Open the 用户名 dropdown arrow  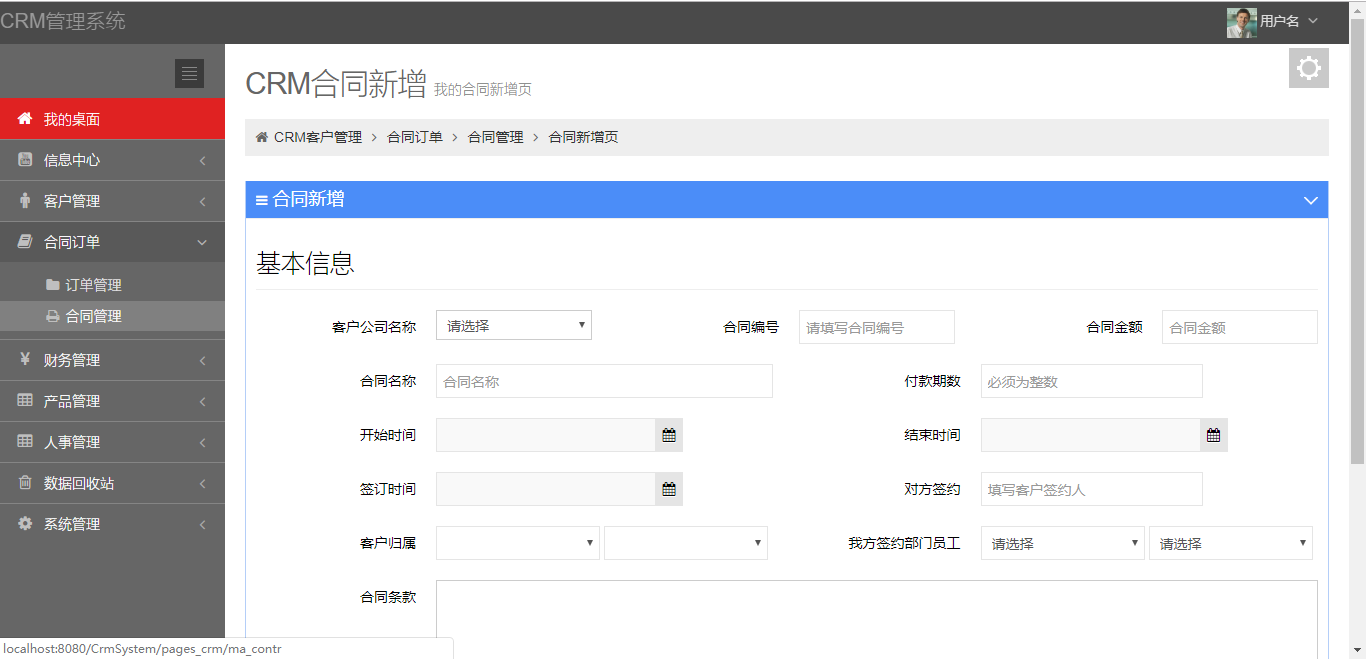tap(1313, 21)
